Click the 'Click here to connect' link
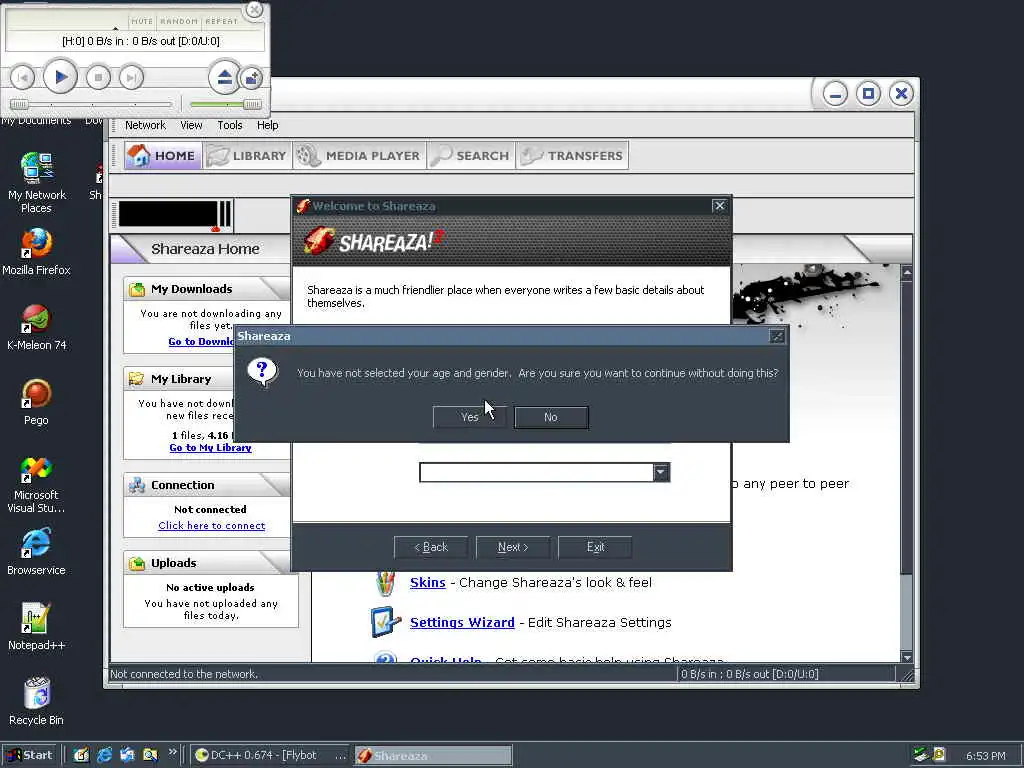The height and width of the screenshot is (768, 1024). coord(212,526)
